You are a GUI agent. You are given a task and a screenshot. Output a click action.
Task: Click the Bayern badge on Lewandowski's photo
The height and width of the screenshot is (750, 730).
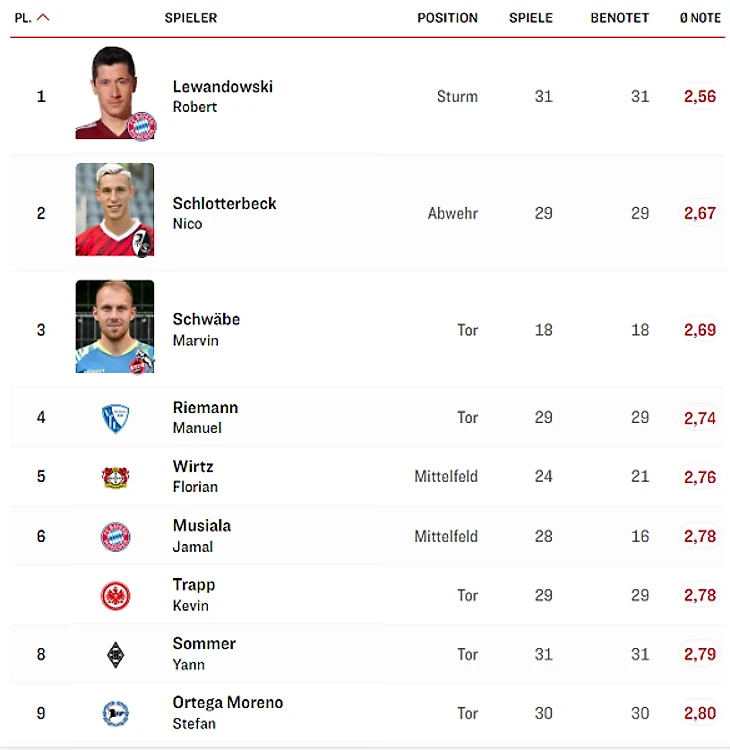tap(142, 126)
